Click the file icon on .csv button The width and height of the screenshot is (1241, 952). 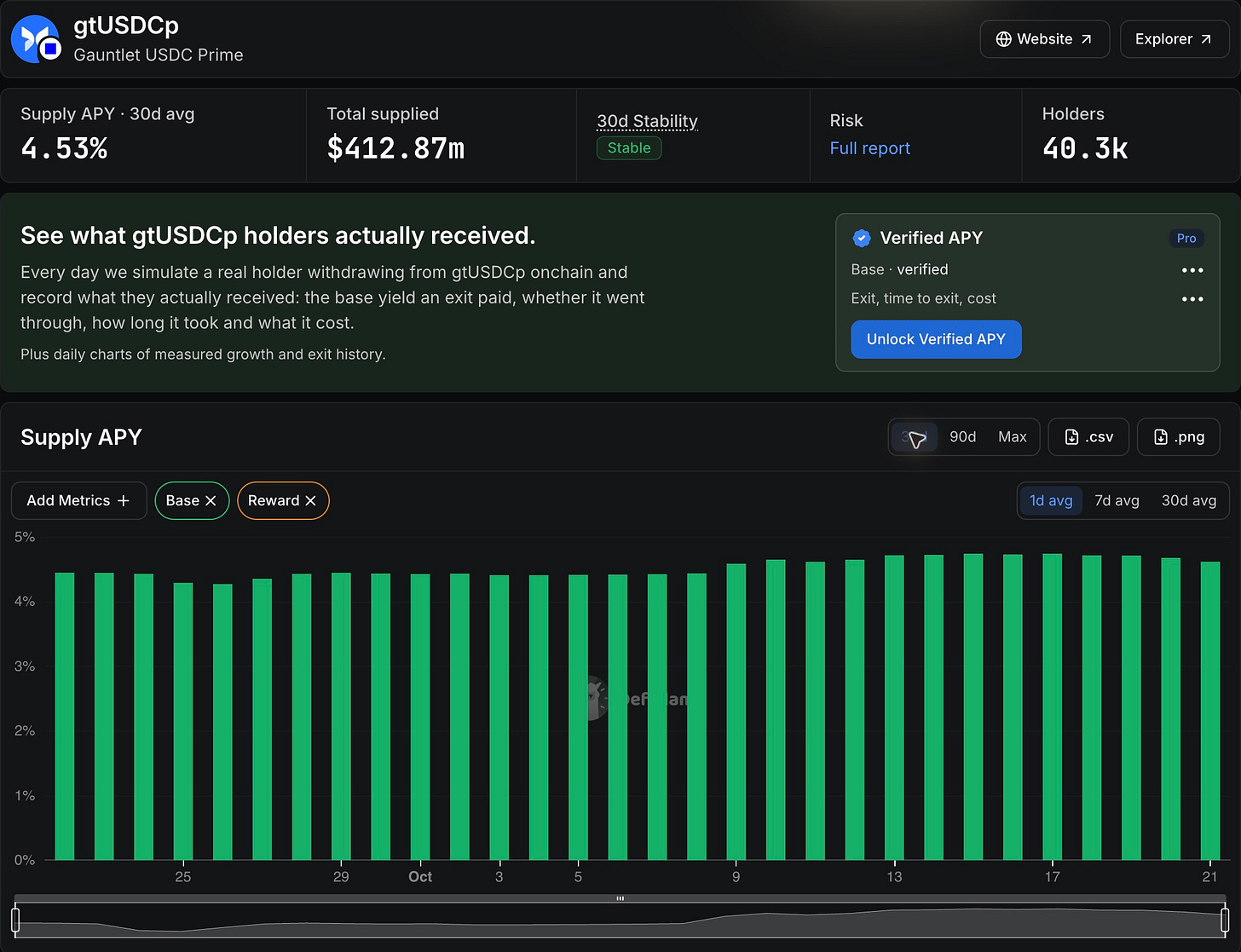(1071, 437)
